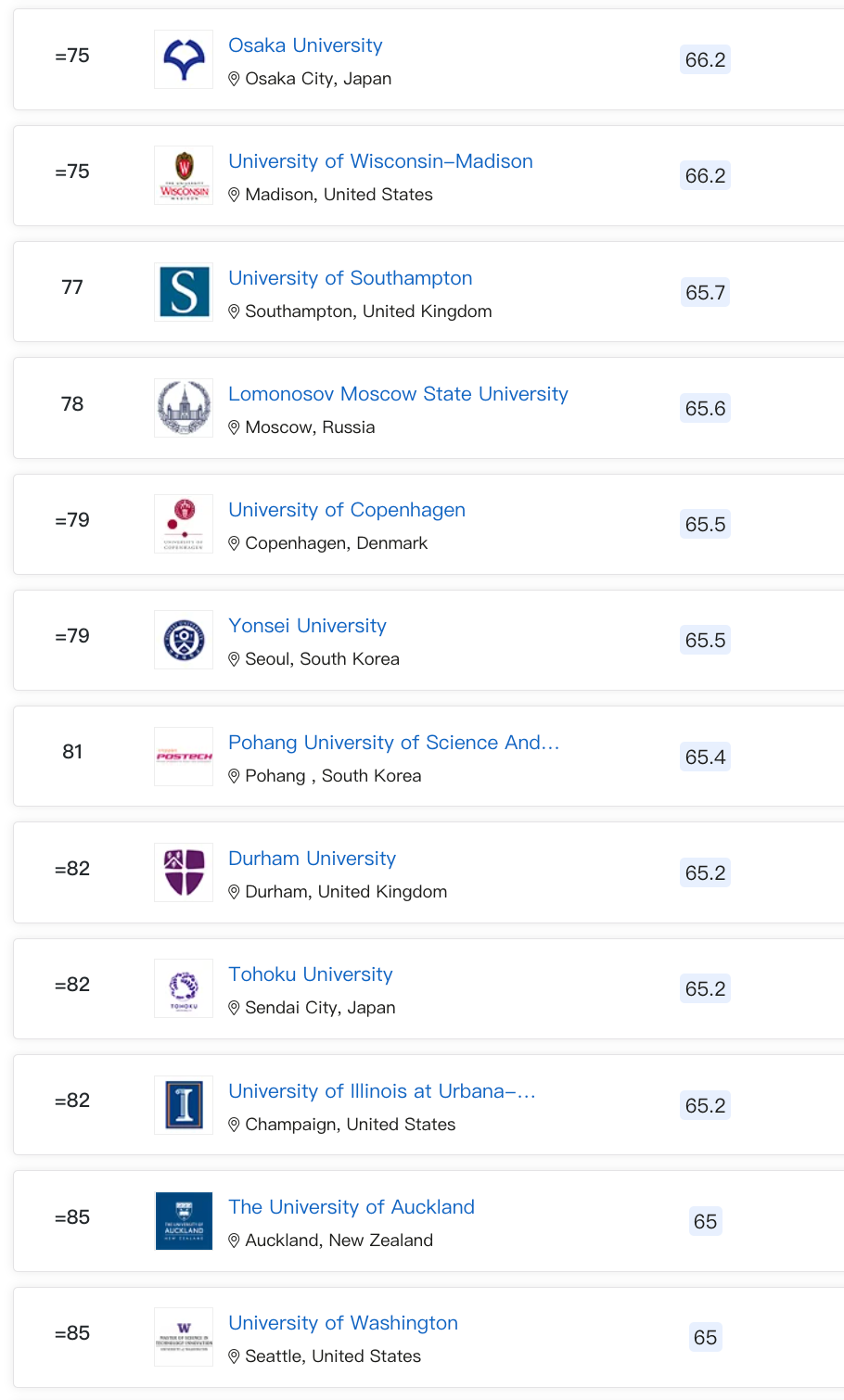The height and width of the screenshot is (1400, 844).
Task: Open Lomonosov Moscow State University page
Action: (398, 394)
